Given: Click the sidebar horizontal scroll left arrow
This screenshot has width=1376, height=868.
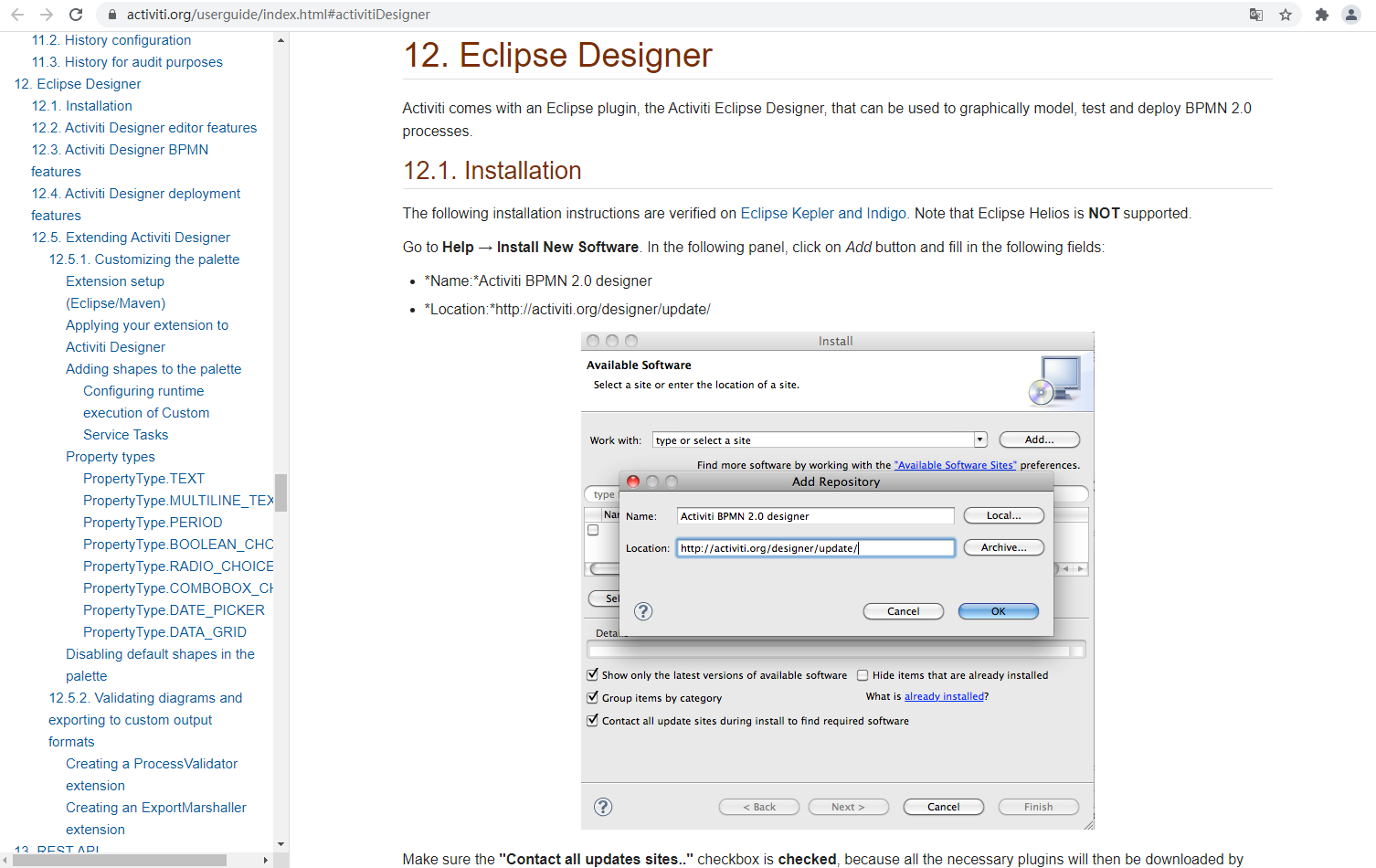Looking at the screenshot, I should click(6, 860).
